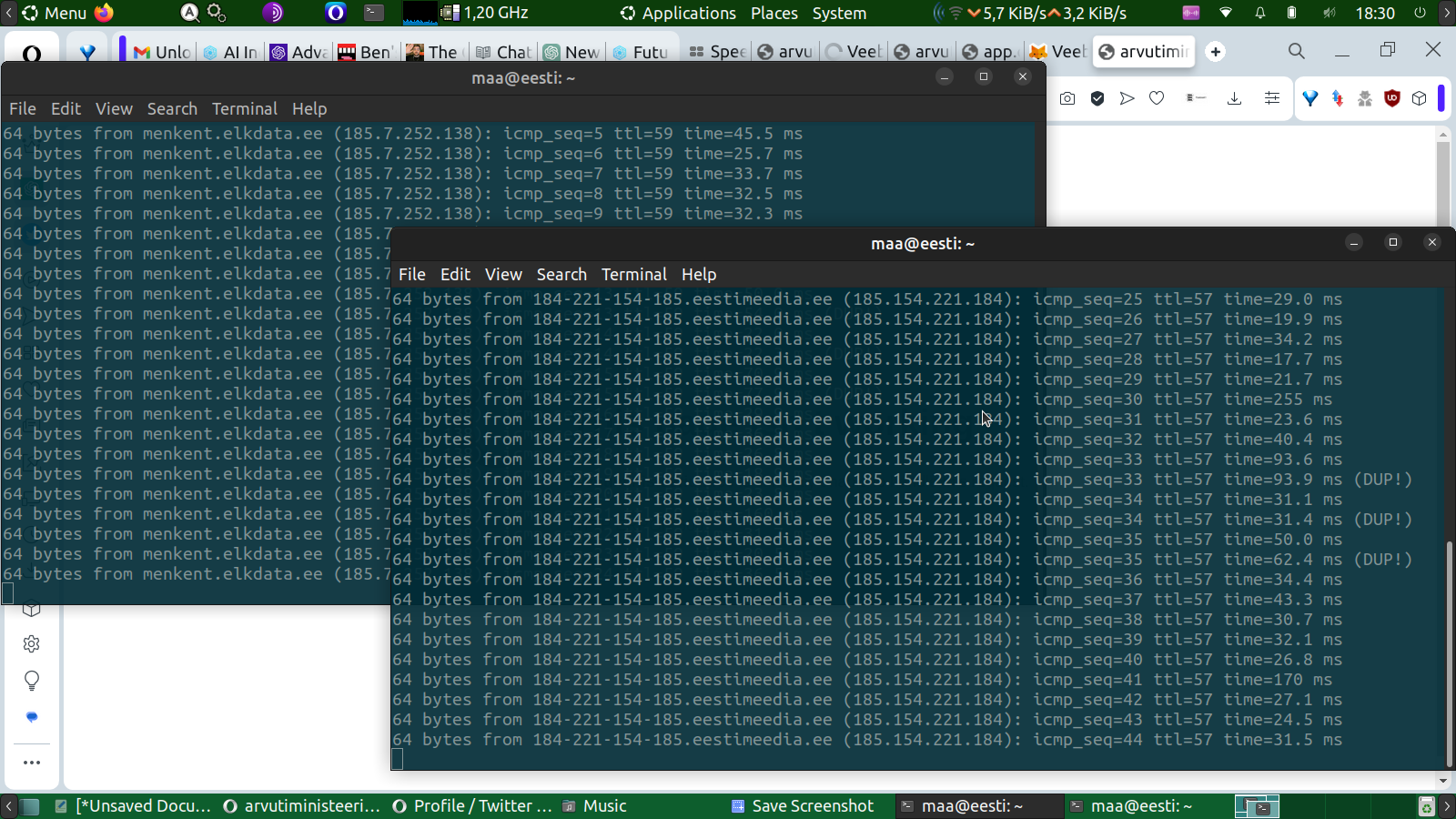
Task: Click the front terminal vertical scrollbar
Action: point(1449,653)
